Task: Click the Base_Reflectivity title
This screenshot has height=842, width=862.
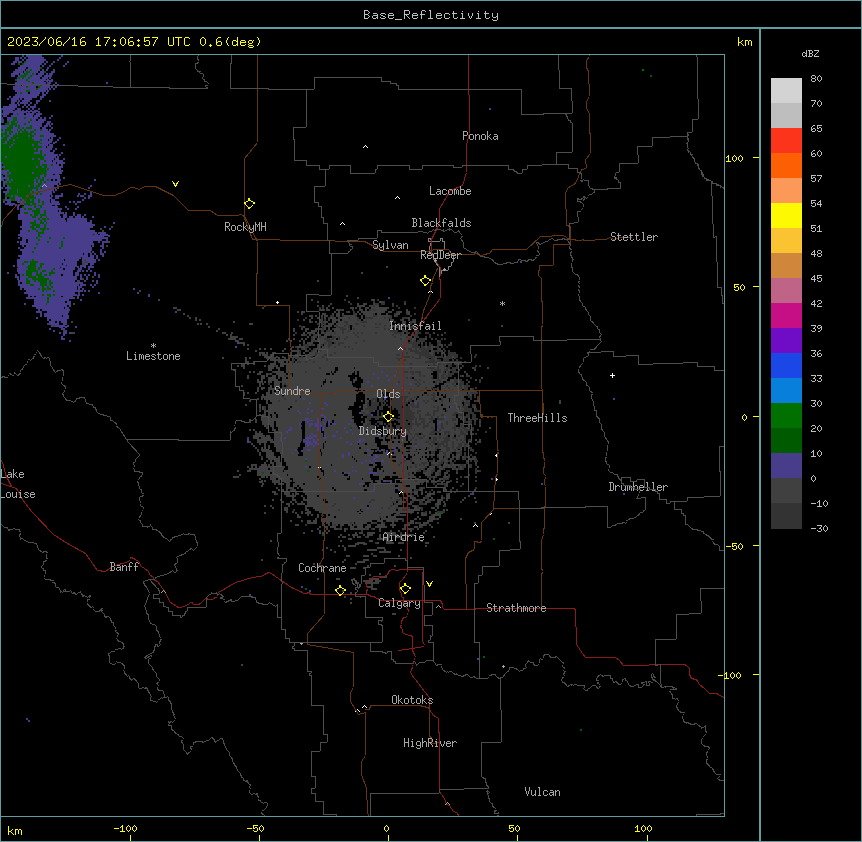Action: pyautogui.click(x=431, y=15)
